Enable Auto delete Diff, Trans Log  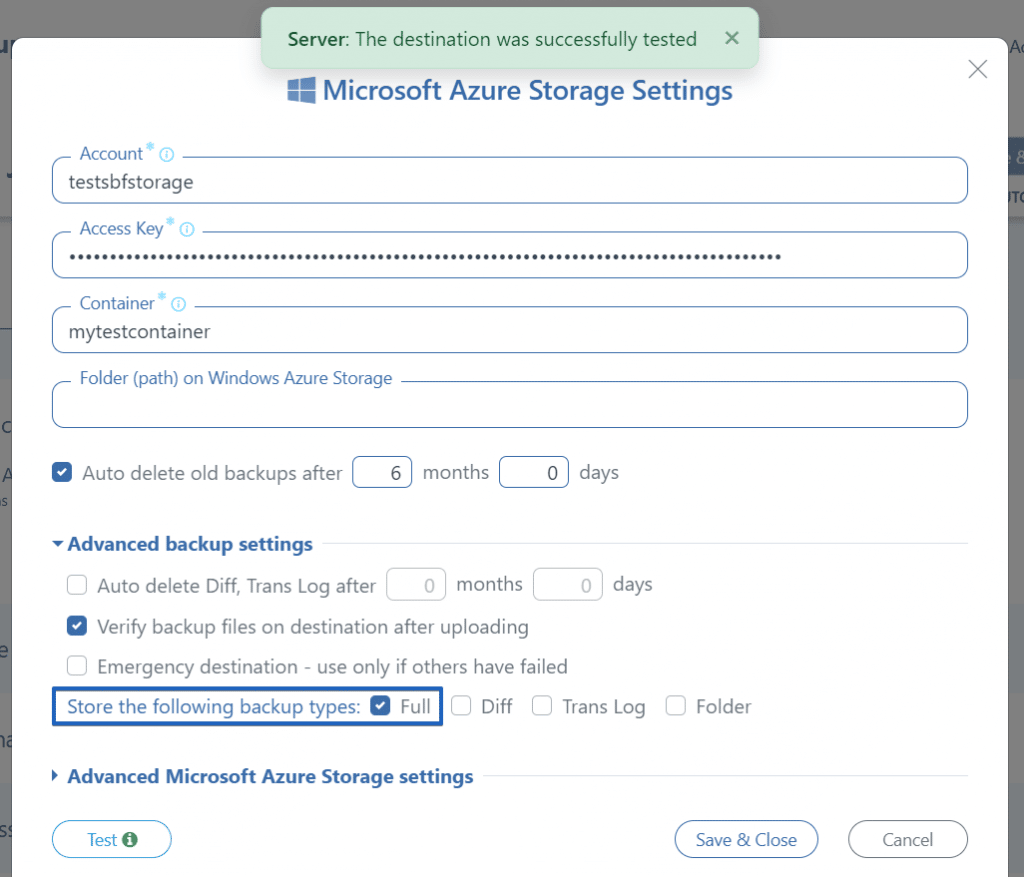tap(77, 585)
